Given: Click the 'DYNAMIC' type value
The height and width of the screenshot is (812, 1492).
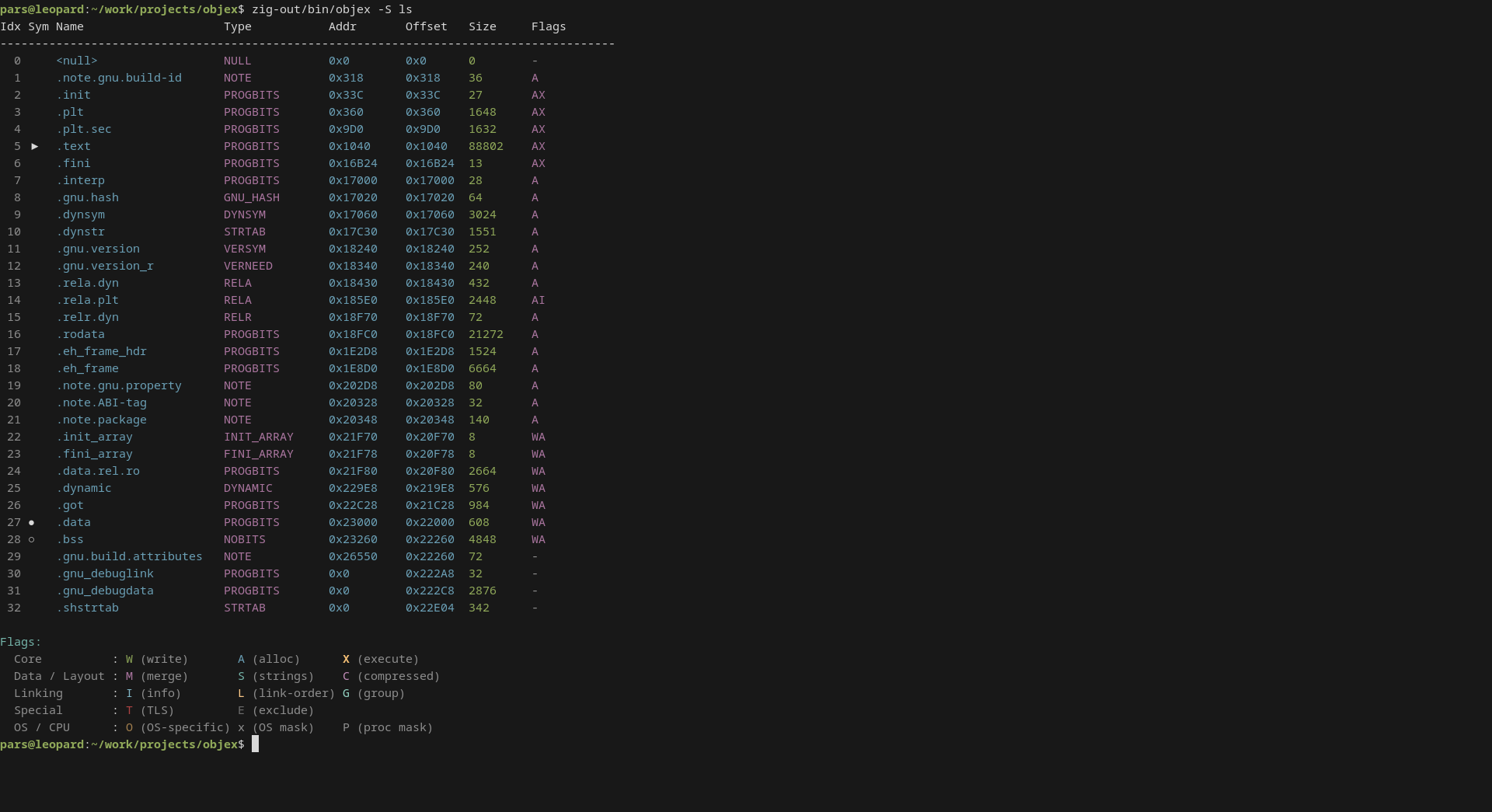Looking at the screenshot, I should (248, 488).
